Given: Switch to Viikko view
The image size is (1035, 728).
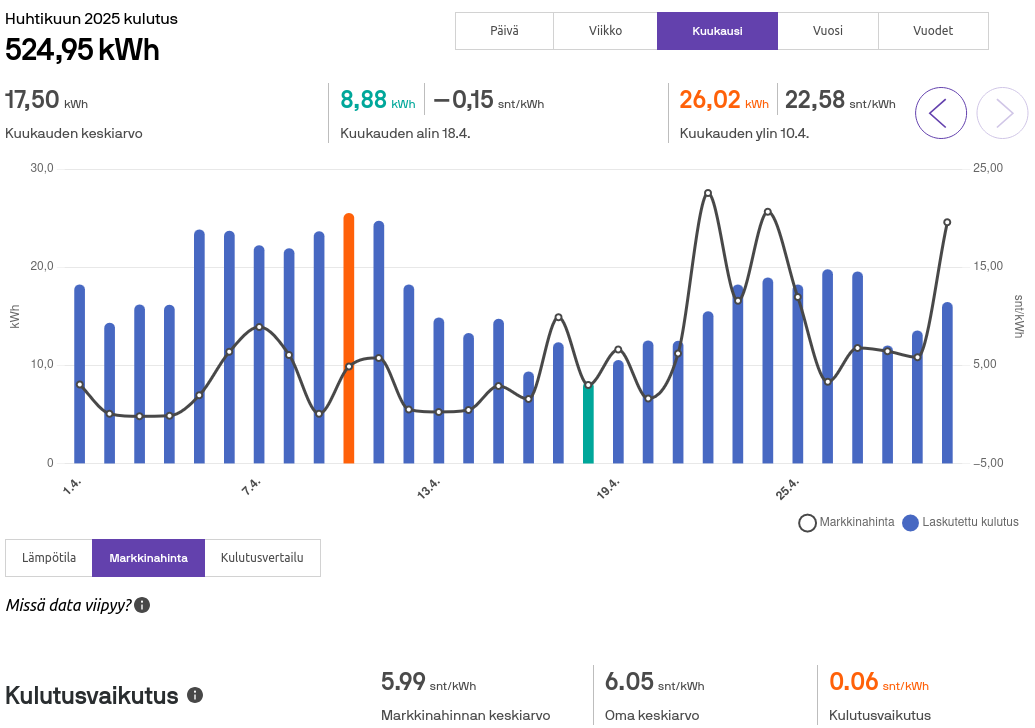Looking at the screenshot, I should (606, 31).
